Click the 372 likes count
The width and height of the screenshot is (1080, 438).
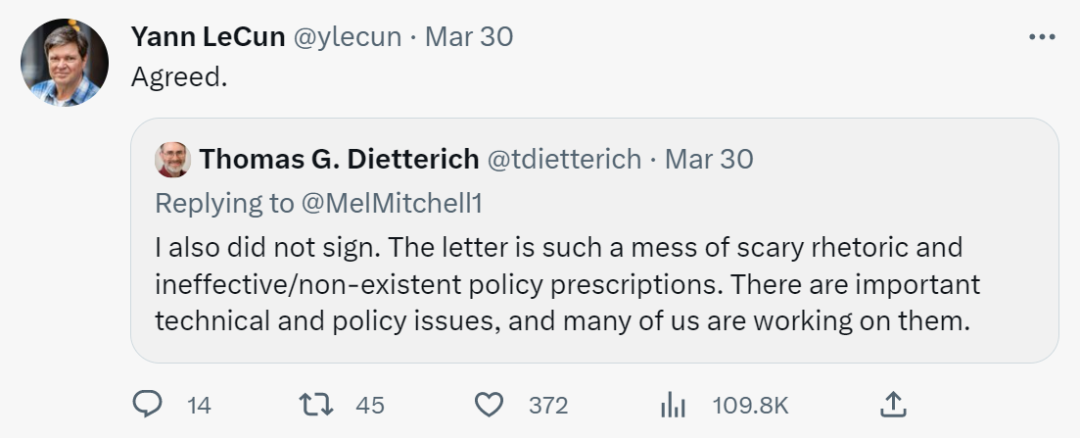[x=548, y=405]
